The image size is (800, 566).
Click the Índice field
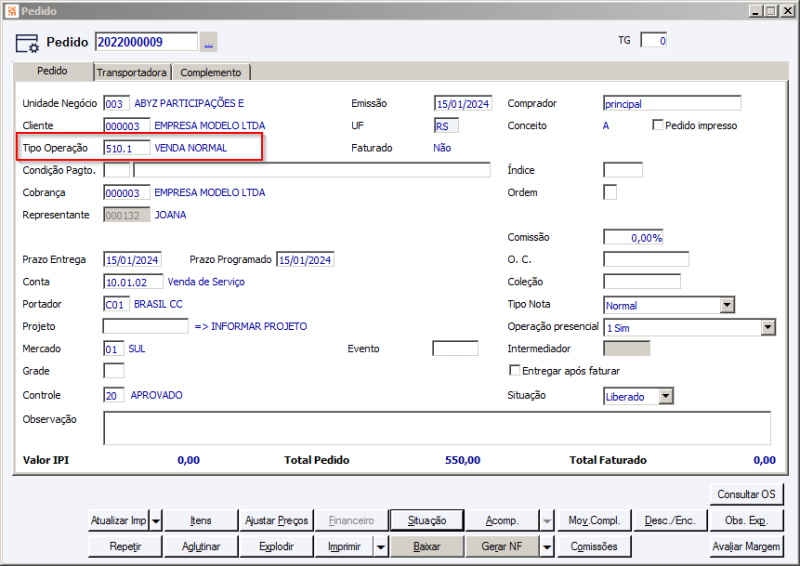tap(623, 170)
